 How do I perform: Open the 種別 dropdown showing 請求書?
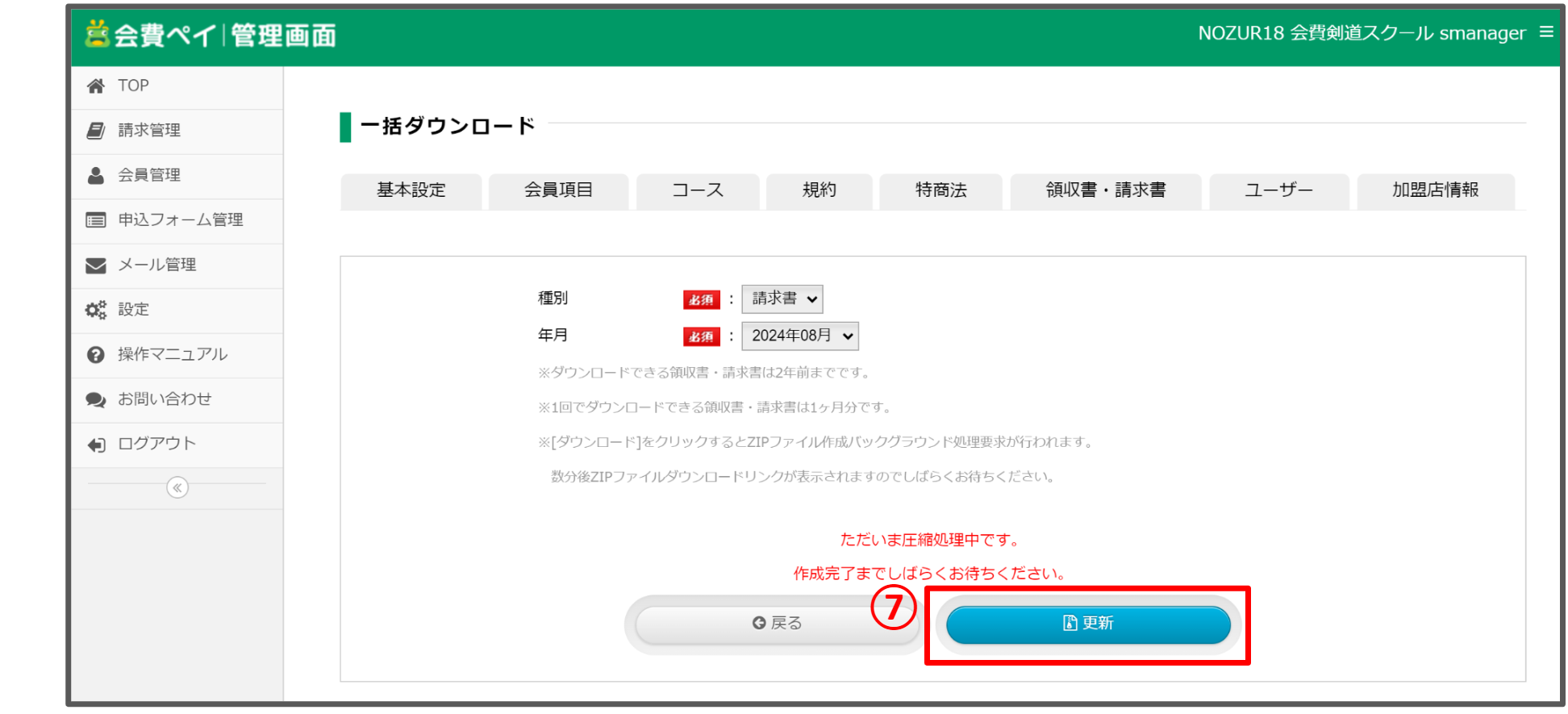click(782, 299)
